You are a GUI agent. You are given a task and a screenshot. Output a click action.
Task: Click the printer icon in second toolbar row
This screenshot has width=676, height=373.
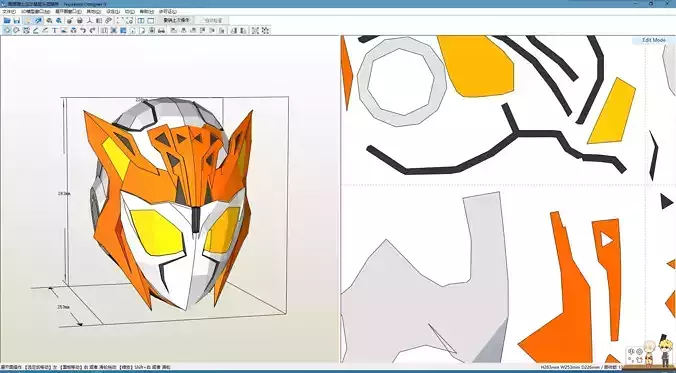coord(161,30)
